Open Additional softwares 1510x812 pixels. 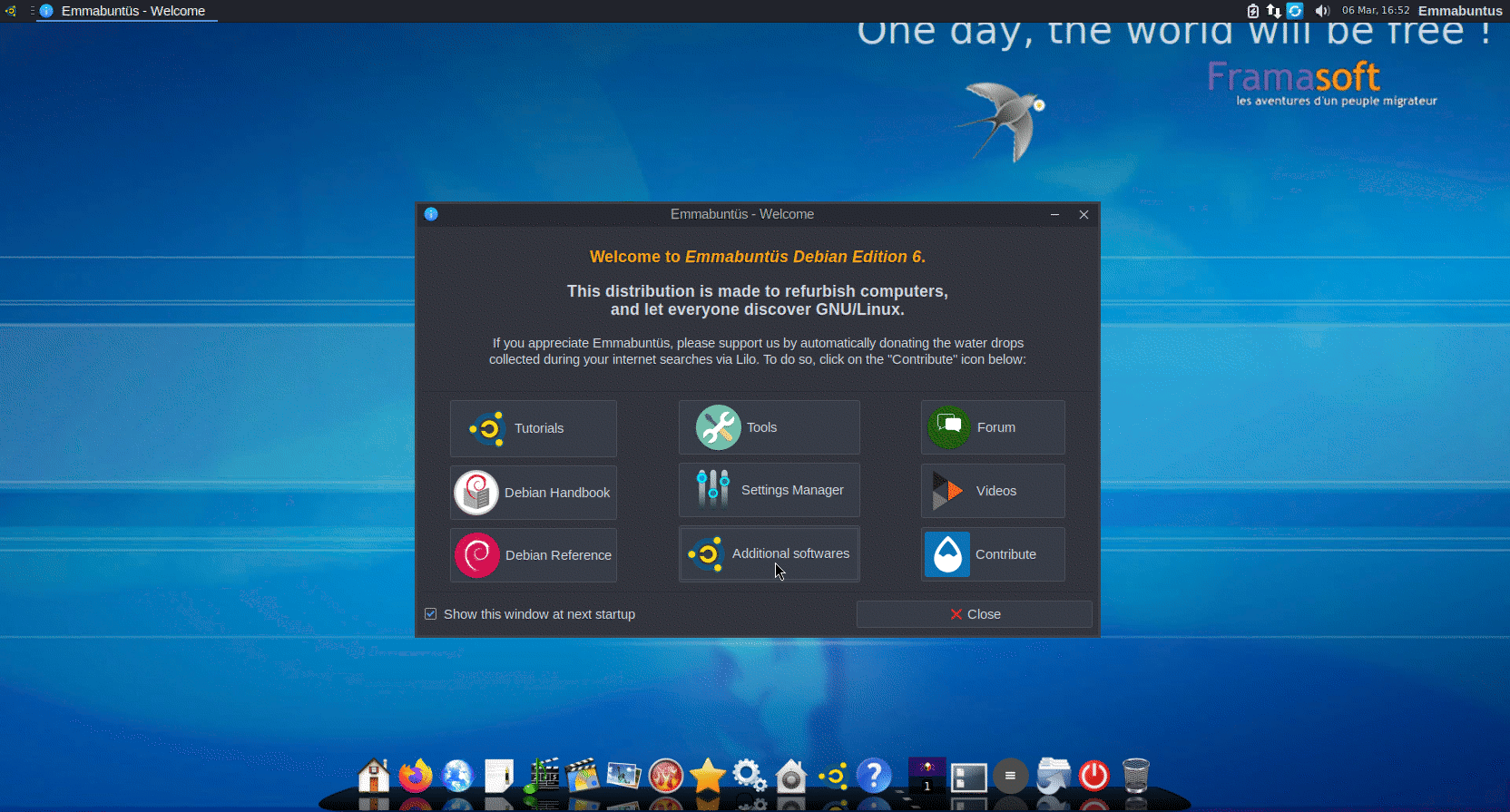pos(769,553)
